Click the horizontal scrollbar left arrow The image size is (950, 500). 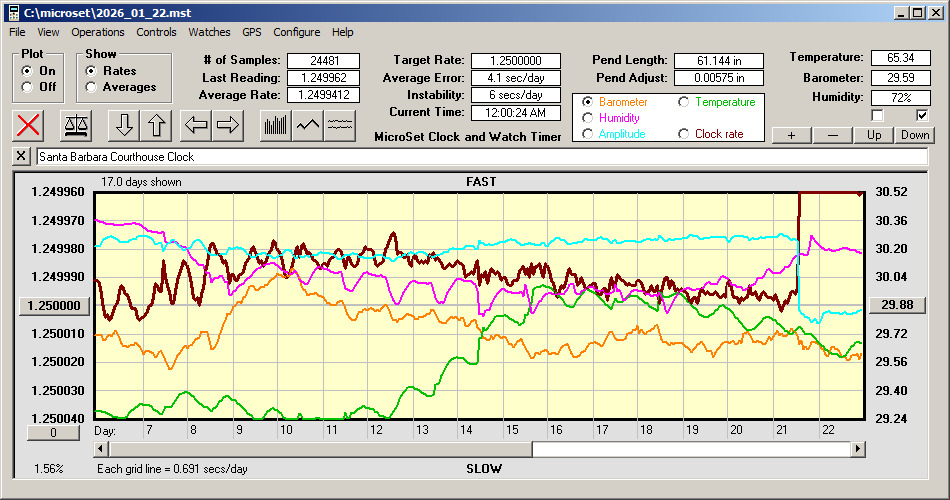coord(103,450)
